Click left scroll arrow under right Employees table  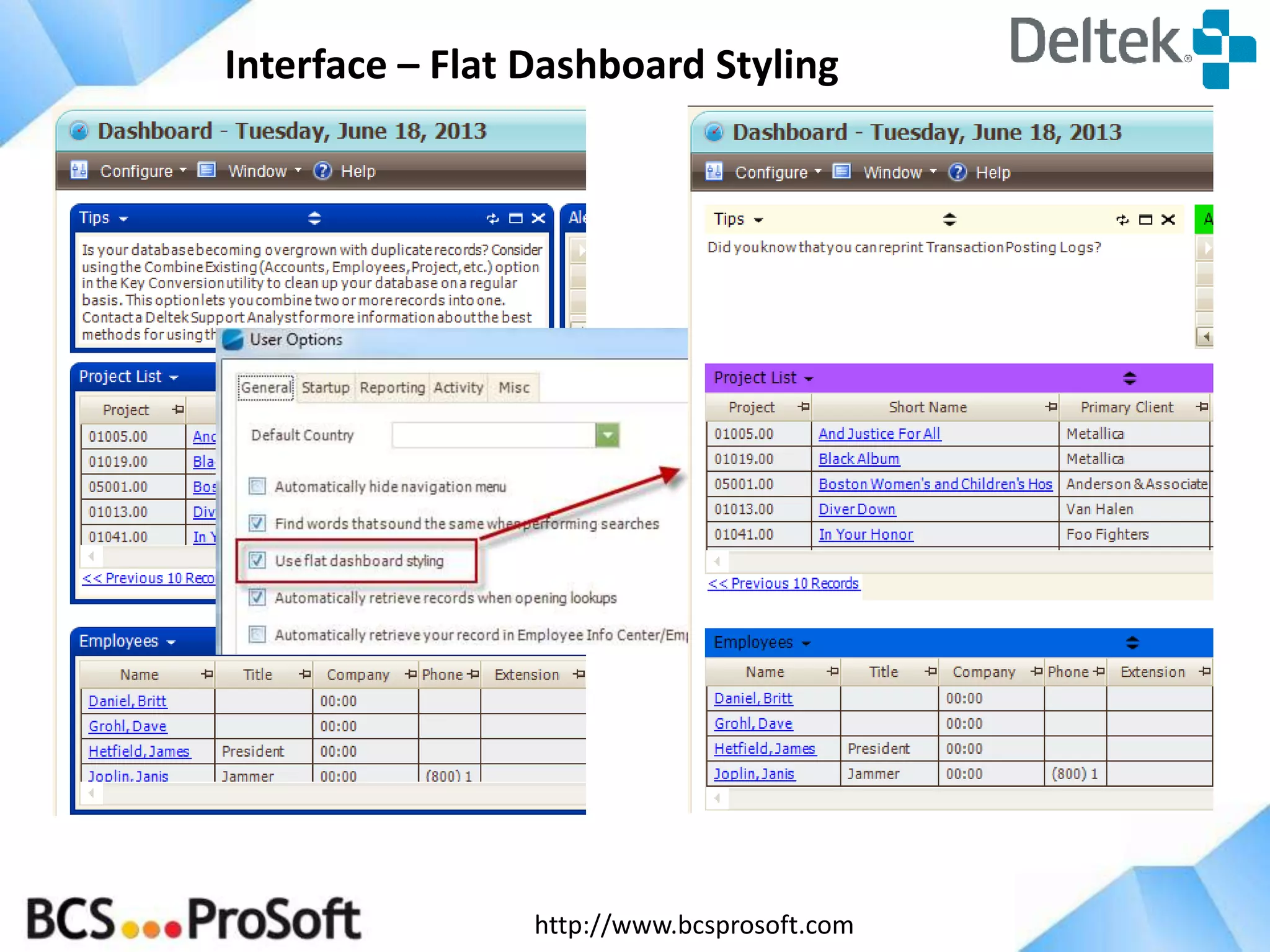click(717, 798)
